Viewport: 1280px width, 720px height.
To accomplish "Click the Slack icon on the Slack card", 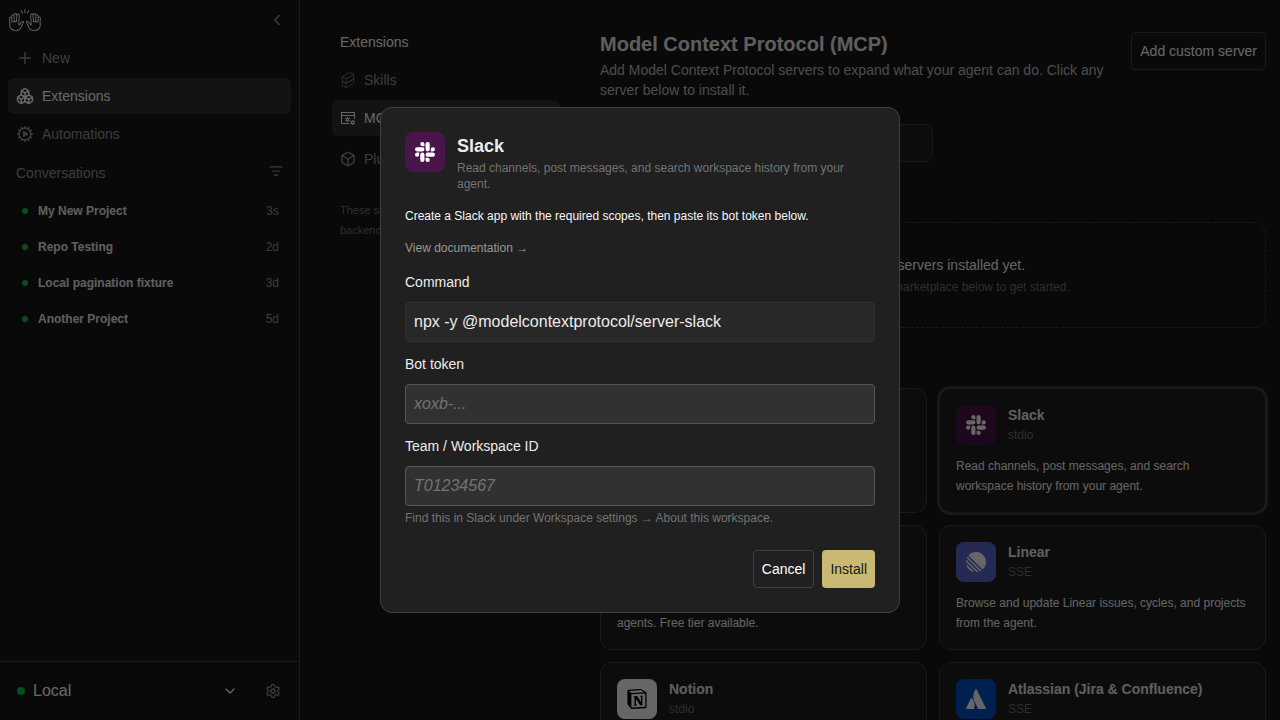I will coord(976,425).
